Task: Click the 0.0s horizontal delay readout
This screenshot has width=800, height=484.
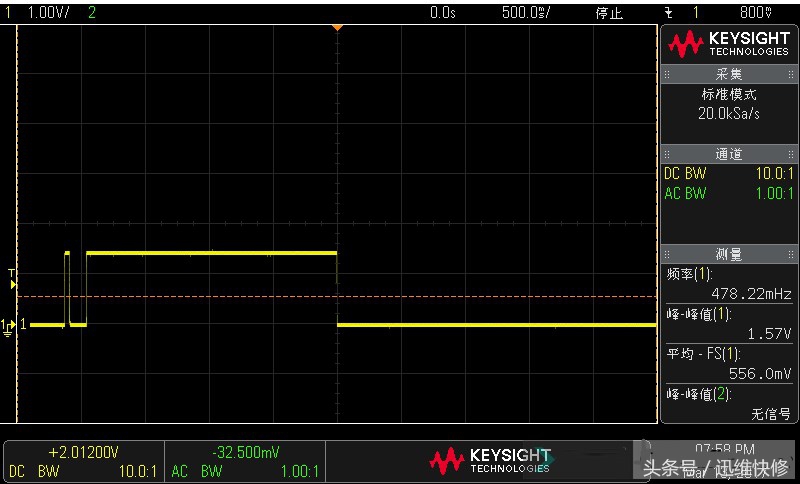Action: coord(443,12)
